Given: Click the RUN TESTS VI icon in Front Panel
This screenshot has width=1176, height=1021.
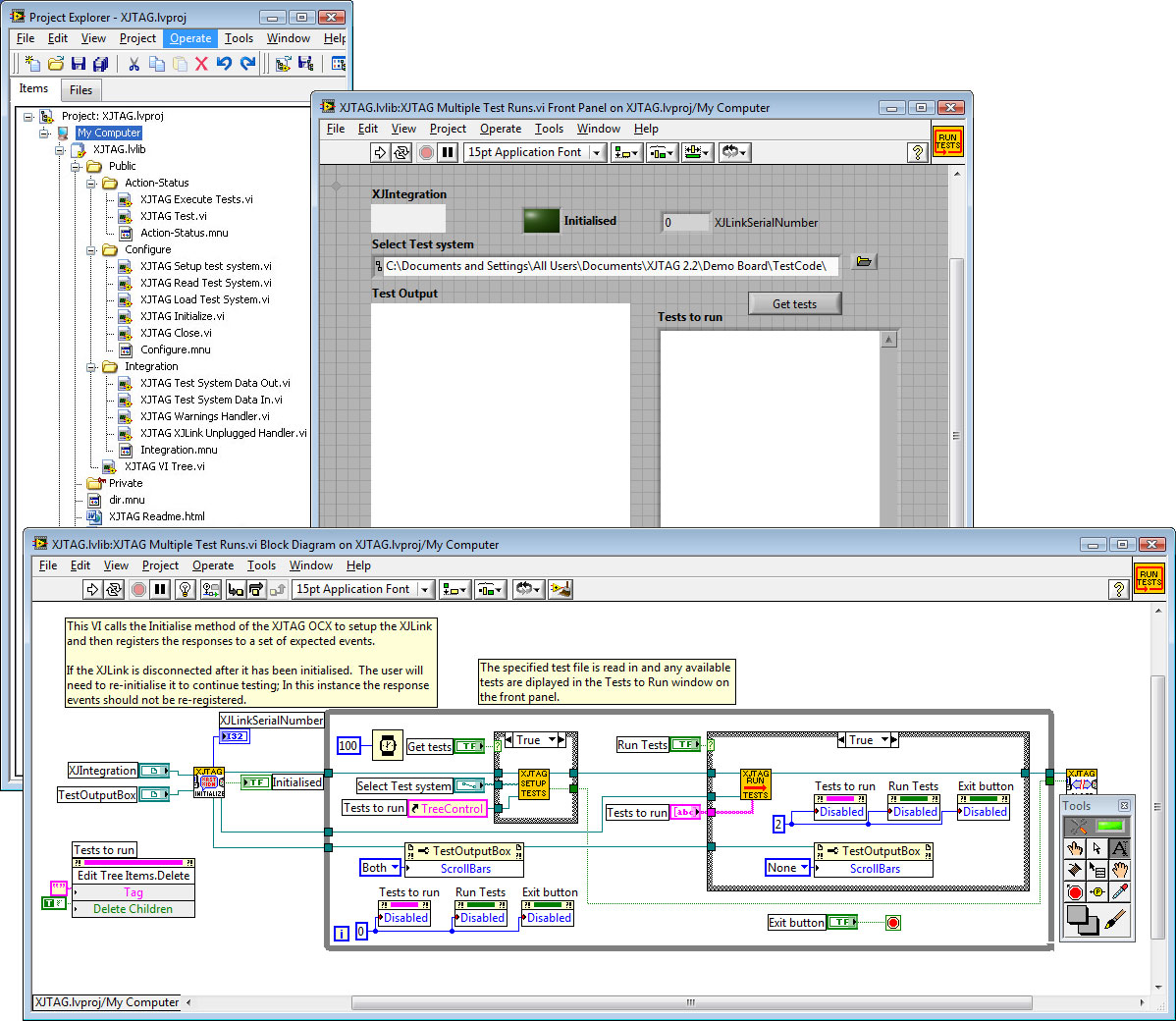Looking at the screenshot, I should [x=948, y=140].
